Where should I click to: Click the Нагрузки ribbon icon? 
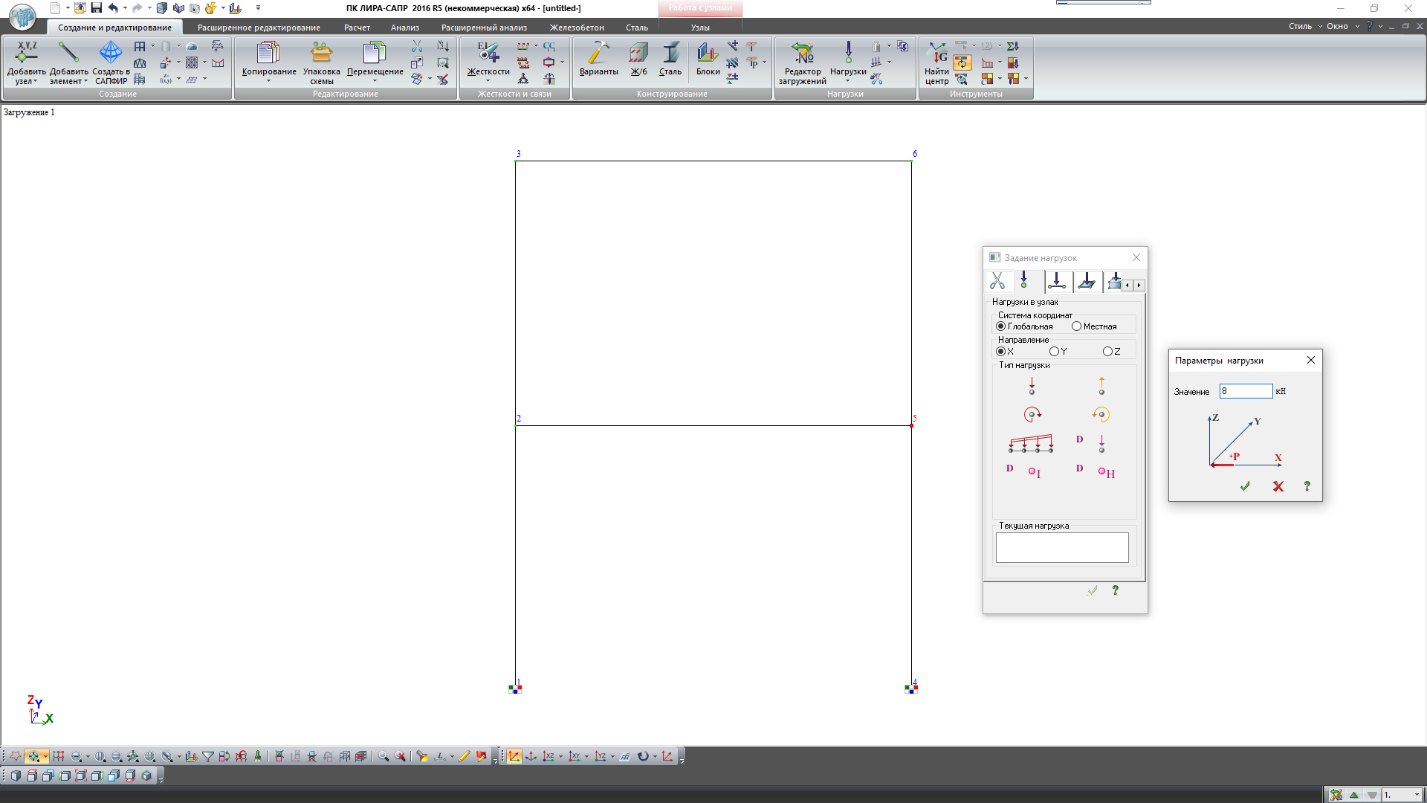coord(848,52)
